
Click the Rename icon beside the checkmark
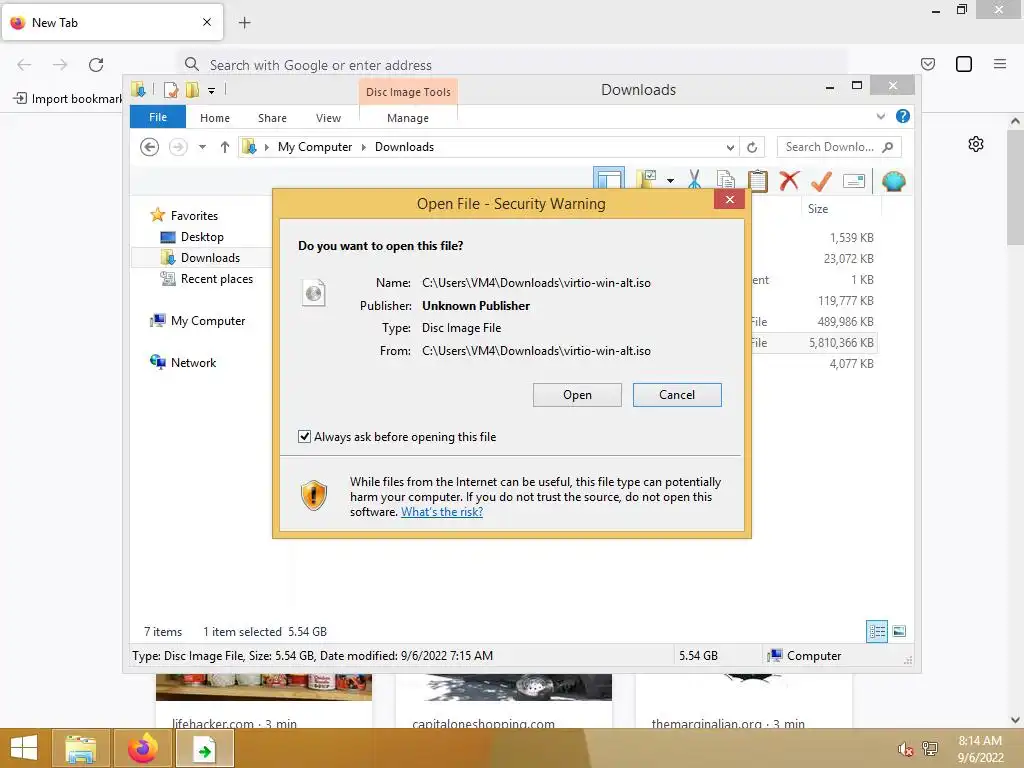[x=854, y=181]
